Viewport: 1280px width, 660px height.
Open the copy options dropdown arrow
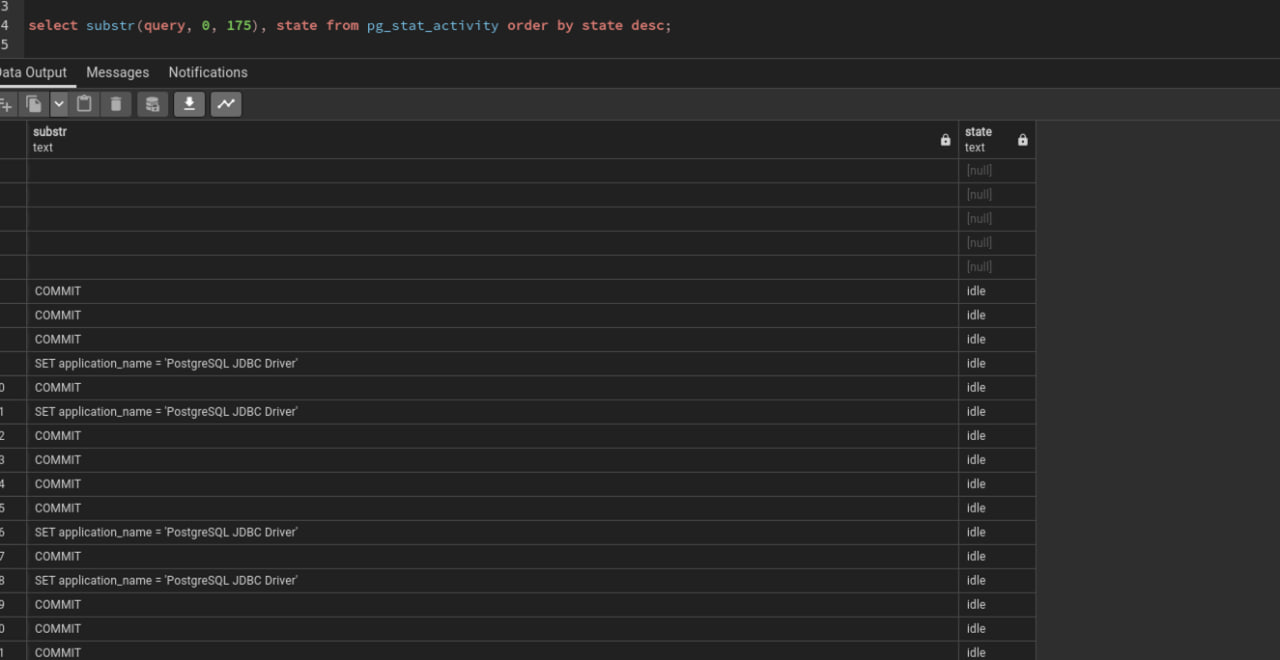pos(58,104)
